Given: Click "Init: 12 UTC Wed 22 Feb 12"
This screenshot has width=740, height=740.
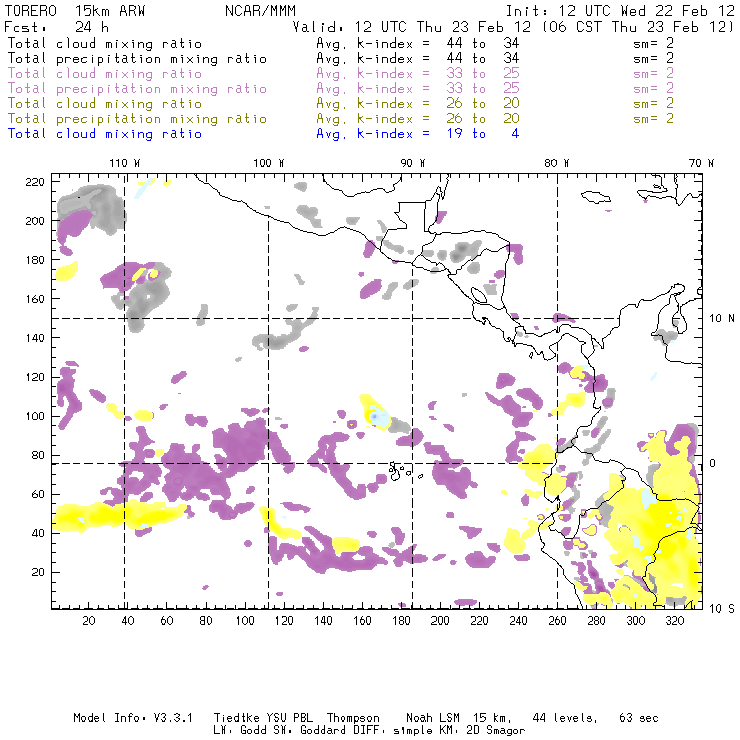Looking at the screenshot, I should [x=620, y=11].
